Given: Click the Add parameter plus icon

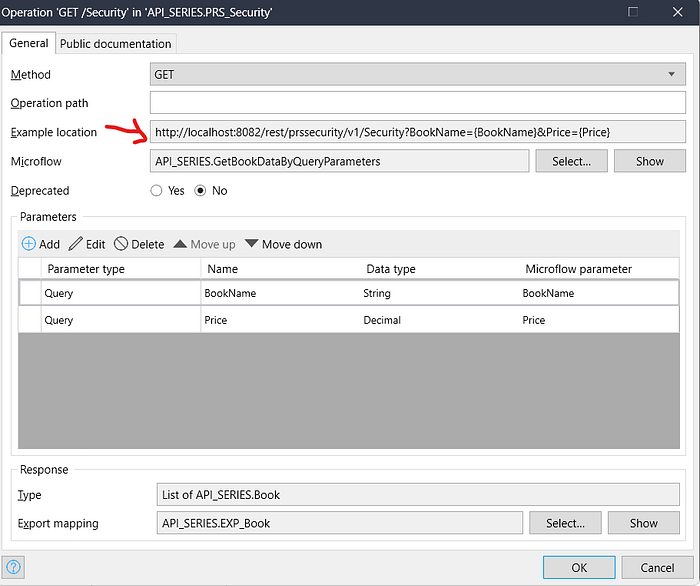Looking at the screenshot, I should [28, 244].
